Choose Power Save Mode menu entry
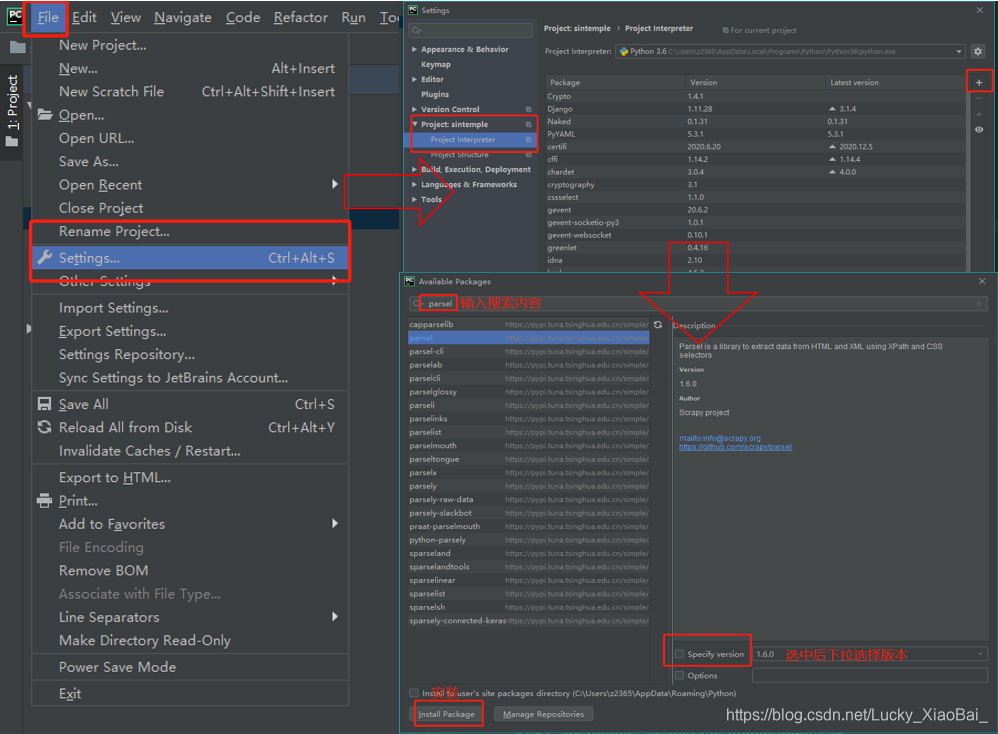 (x=190, y=667)
